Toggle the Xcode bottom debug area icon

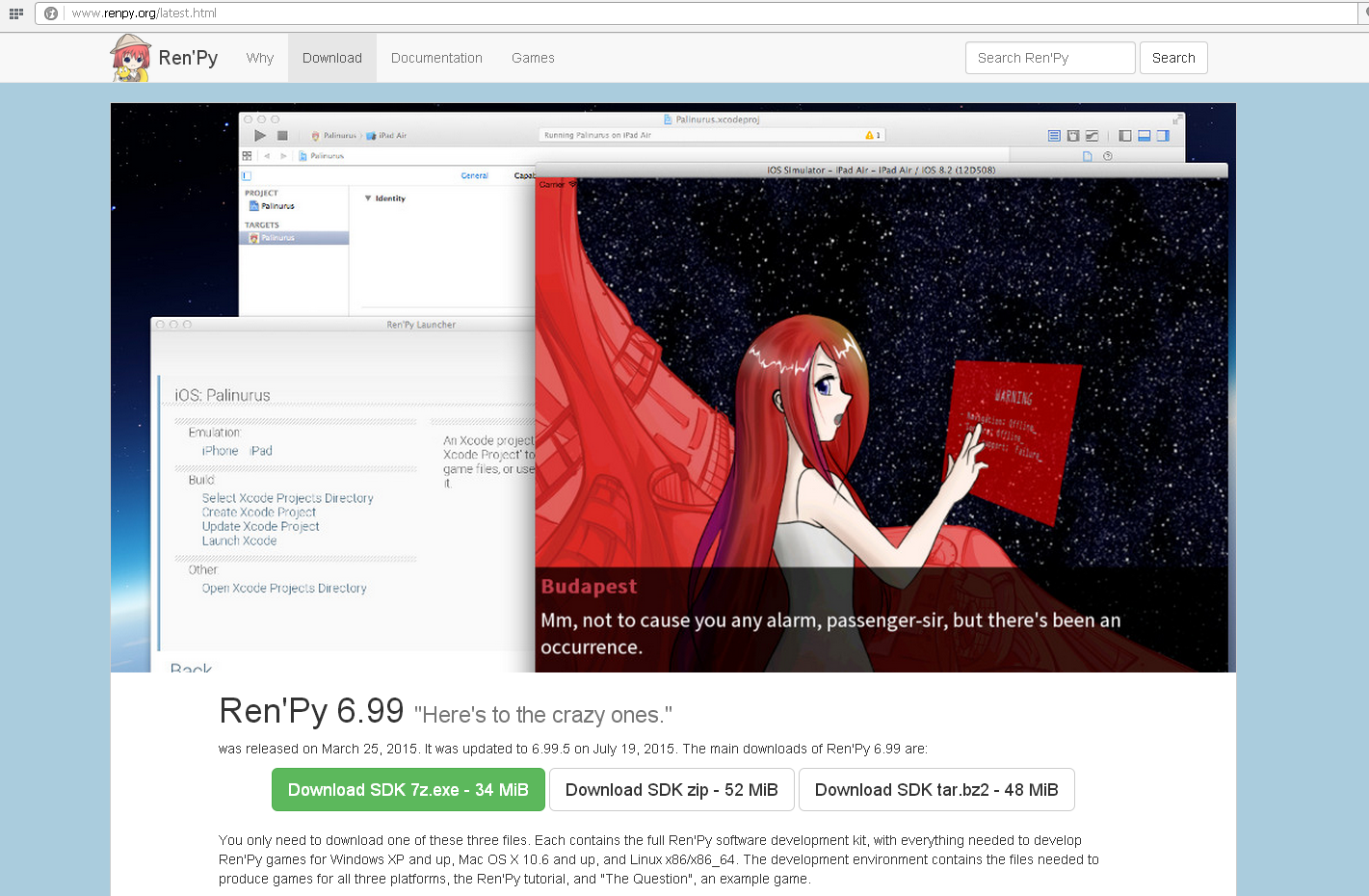click(1144, 136)
